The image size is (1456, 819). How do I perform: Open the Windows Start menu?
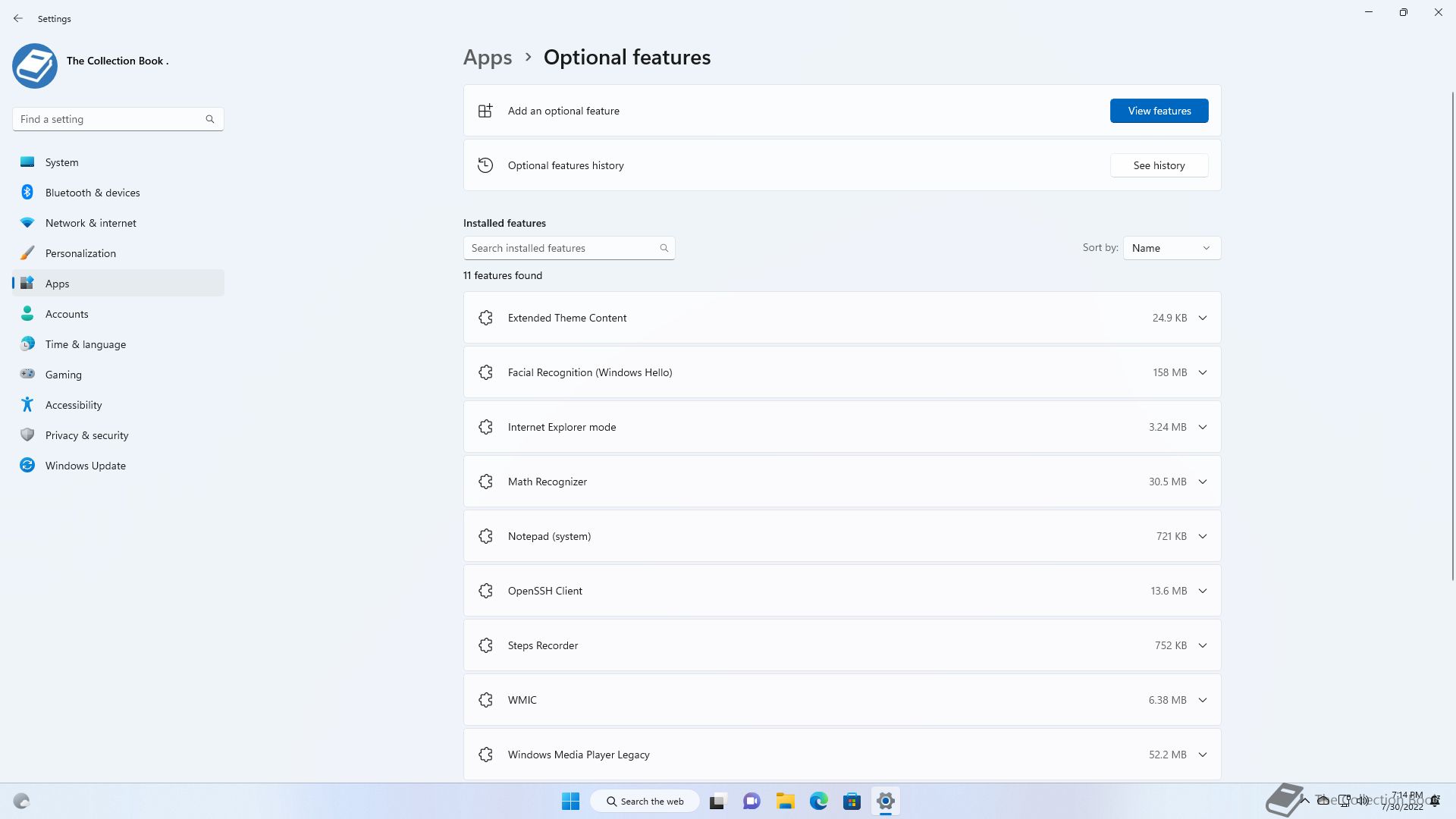click(570, 801)
